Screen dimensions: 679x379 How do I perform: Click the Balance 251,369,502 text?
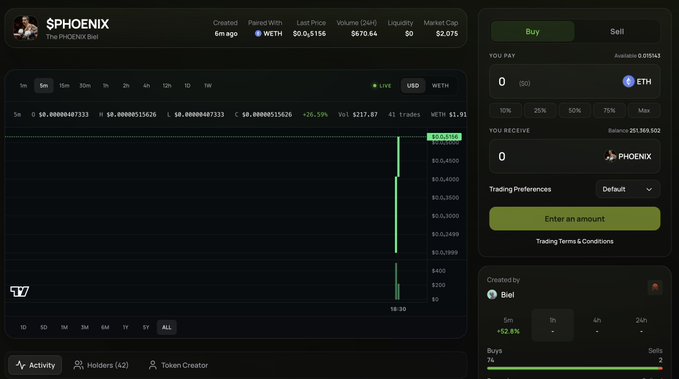(634, 130)
